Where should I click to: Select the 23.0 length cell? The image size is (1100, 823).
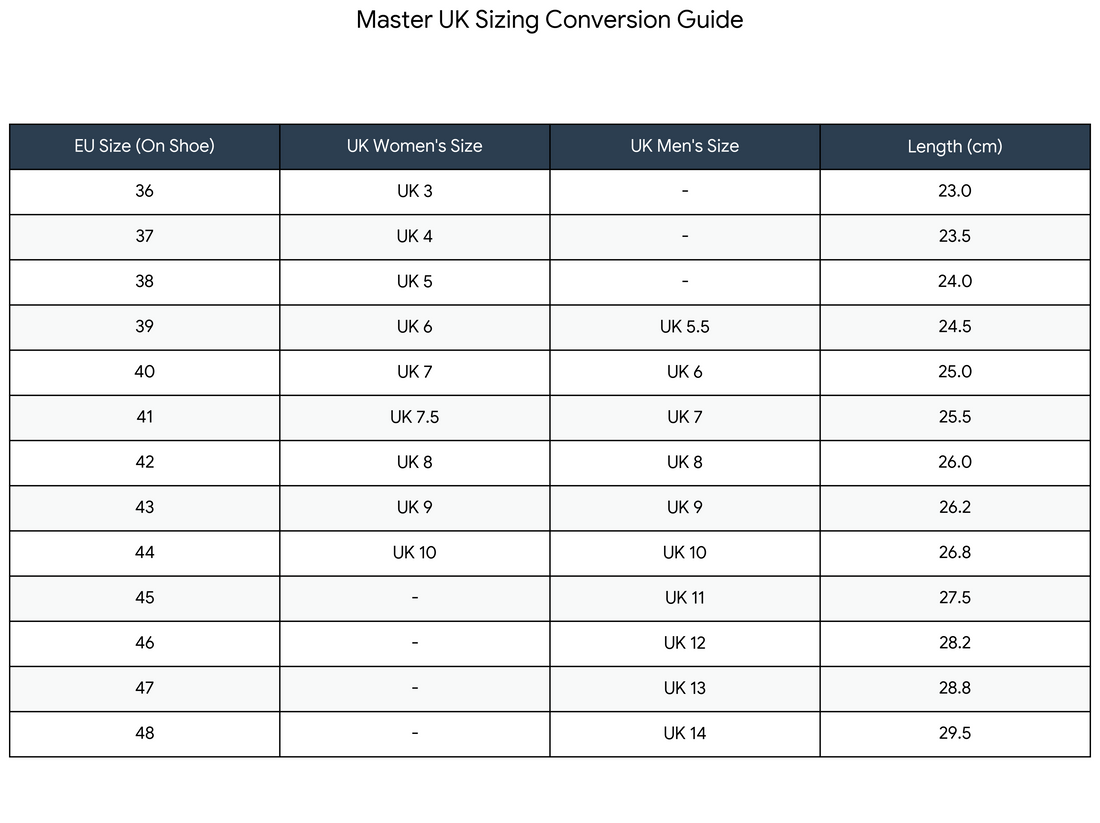(955, 192)
